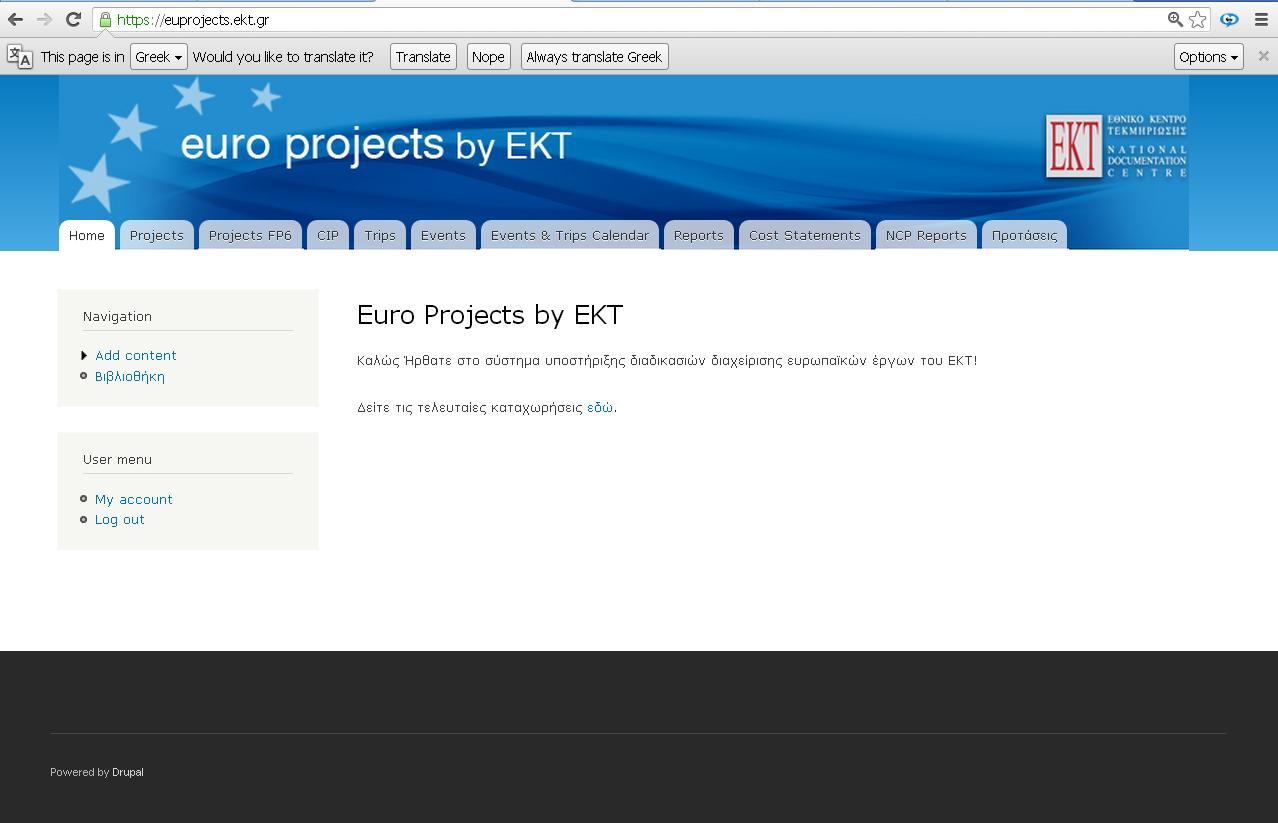Open the CIP tab

(x=328, y=235)
